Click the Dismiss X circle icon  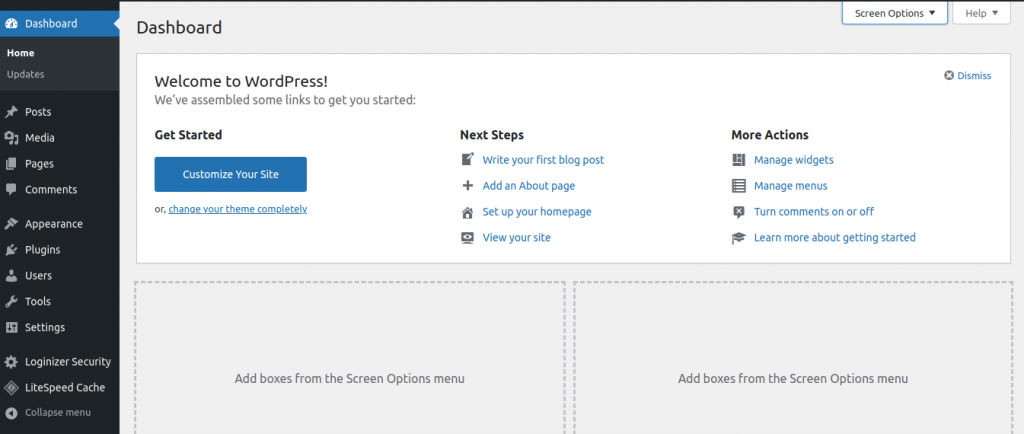950,76
